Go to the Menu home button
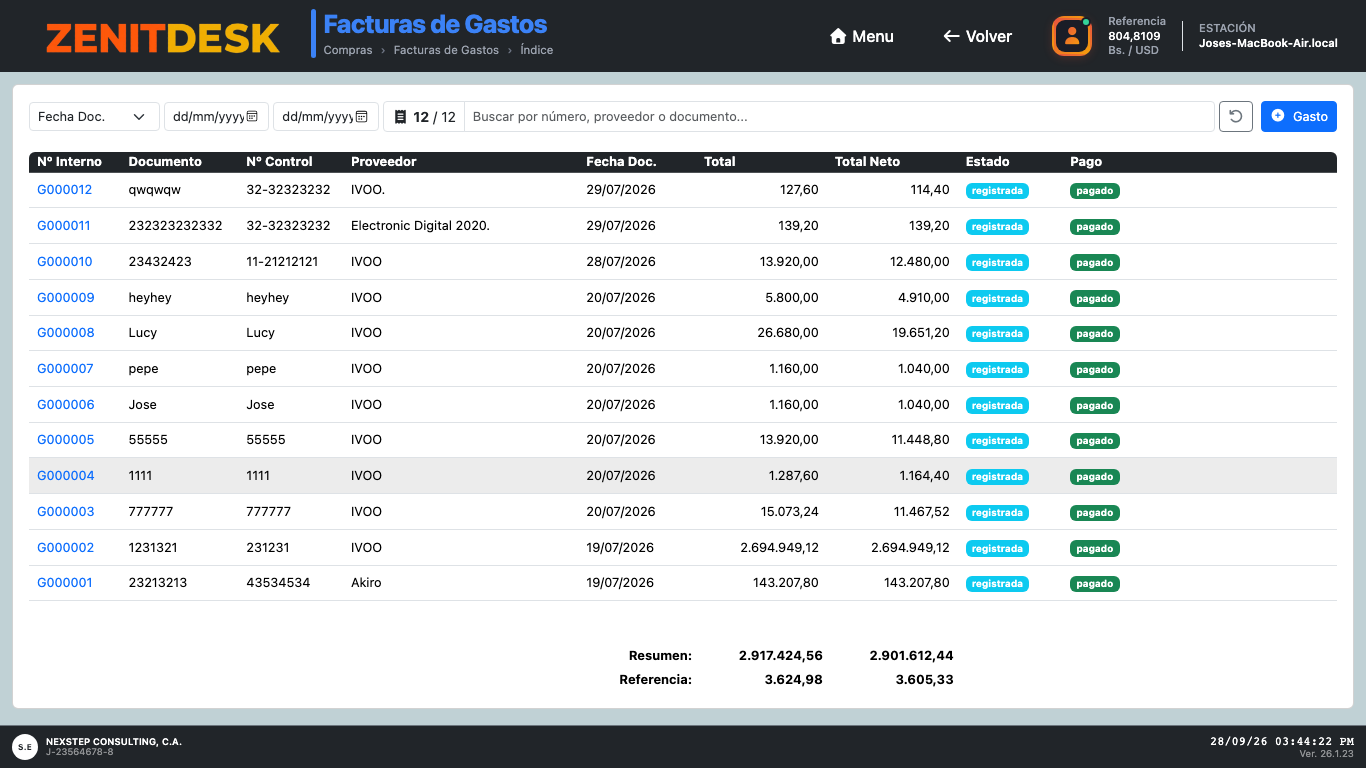 point(861,36)
